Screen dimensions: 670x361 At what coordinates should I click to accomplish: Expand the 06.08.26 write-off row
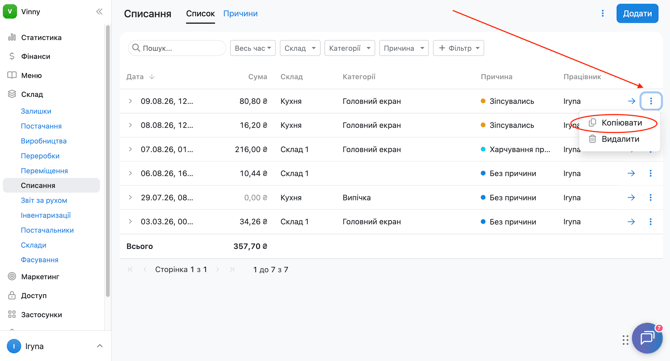[x=130, y=173]
